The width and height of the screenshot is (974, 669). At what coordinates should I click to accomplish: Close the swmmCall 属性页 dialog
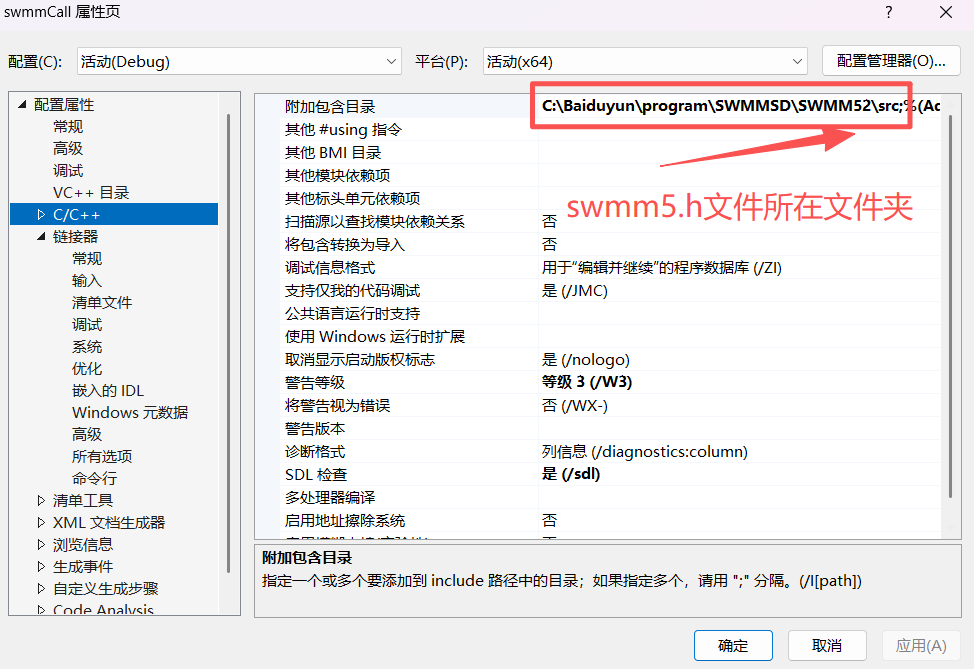coord(946,12)
